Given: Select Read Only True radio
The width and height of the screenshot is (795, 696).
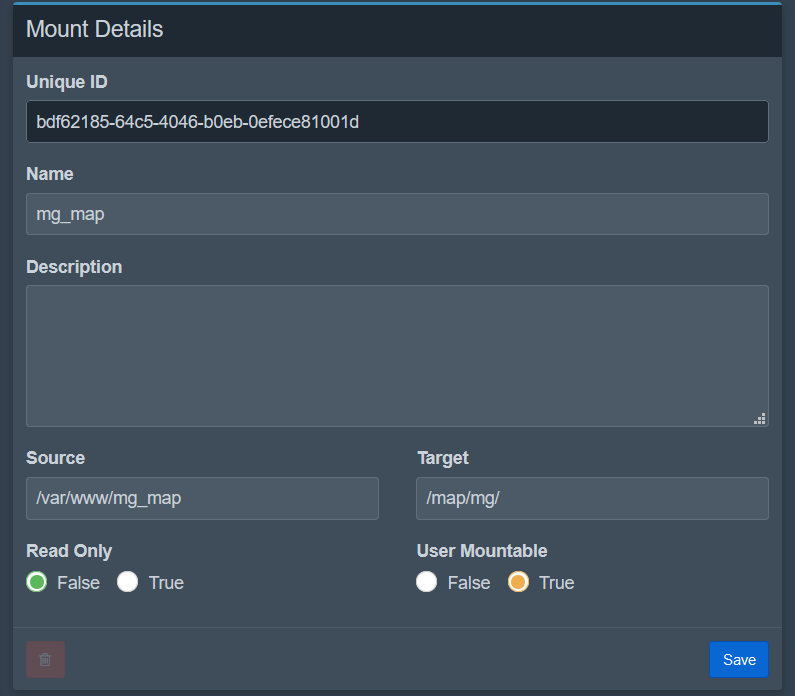Looking at the screenshot, I should [127, 582].
